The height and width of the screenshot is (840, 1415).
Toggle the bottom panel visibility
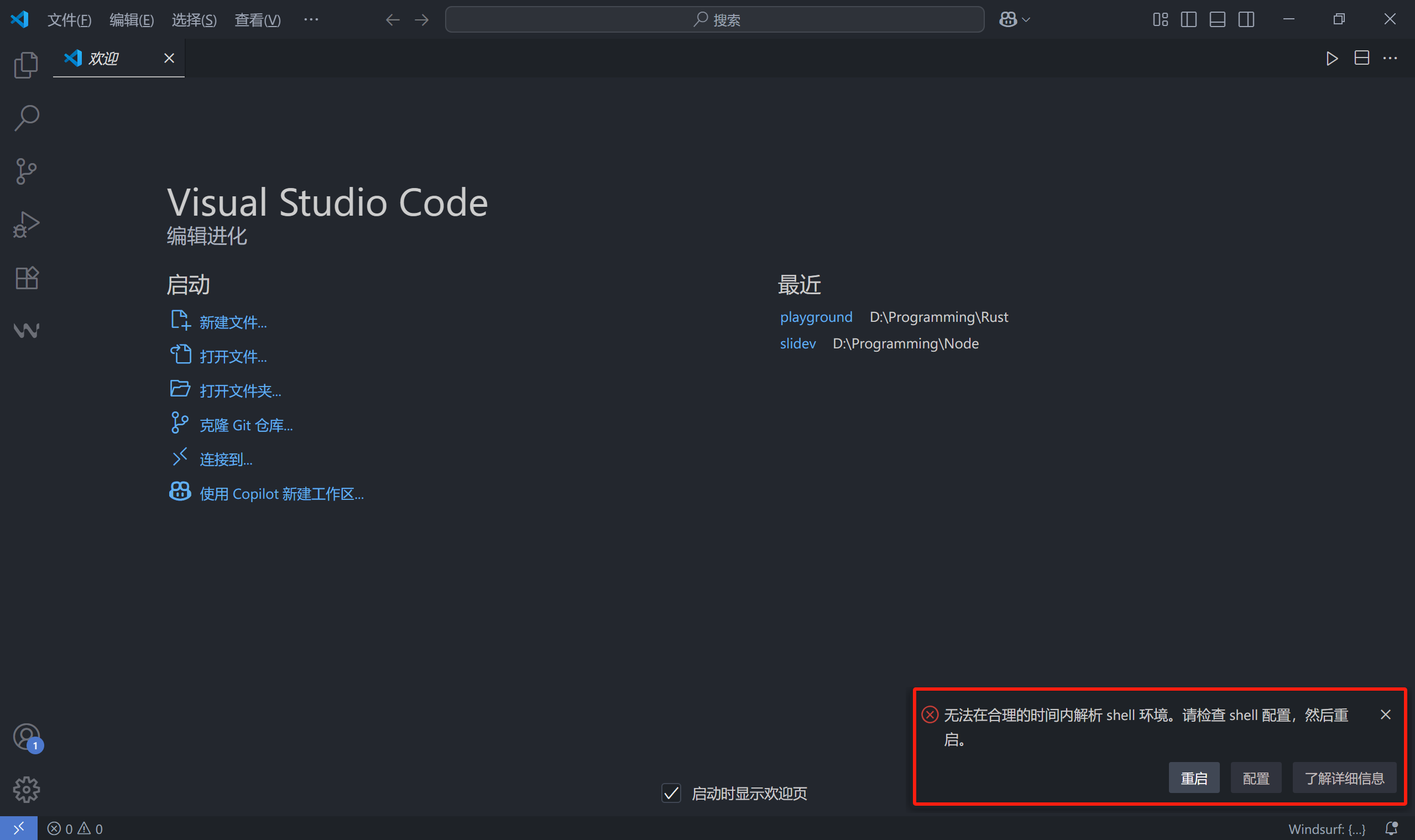[1218, 20]
